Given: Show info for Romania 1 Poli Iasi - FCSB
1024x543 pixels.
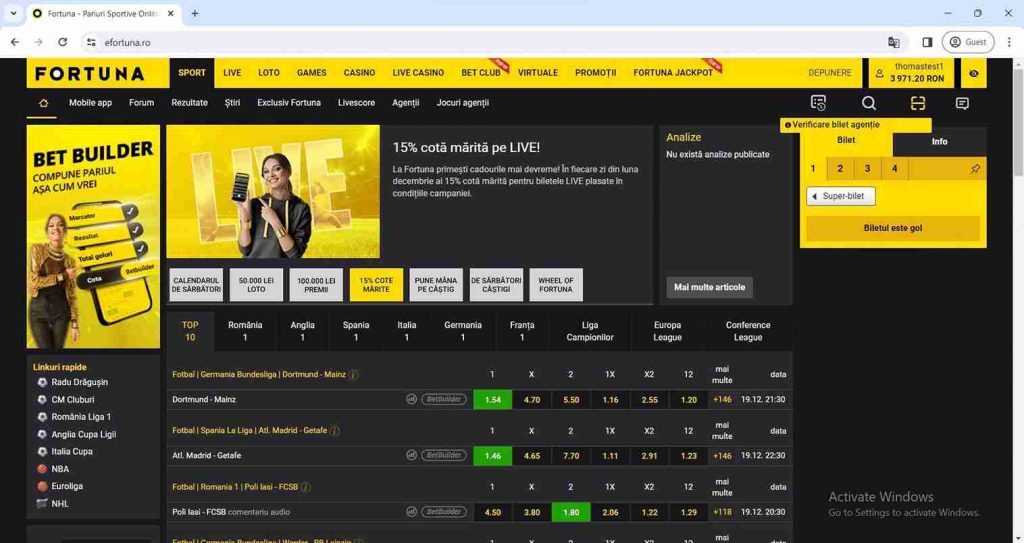Looking at the screenshot, I should (306, 487).
